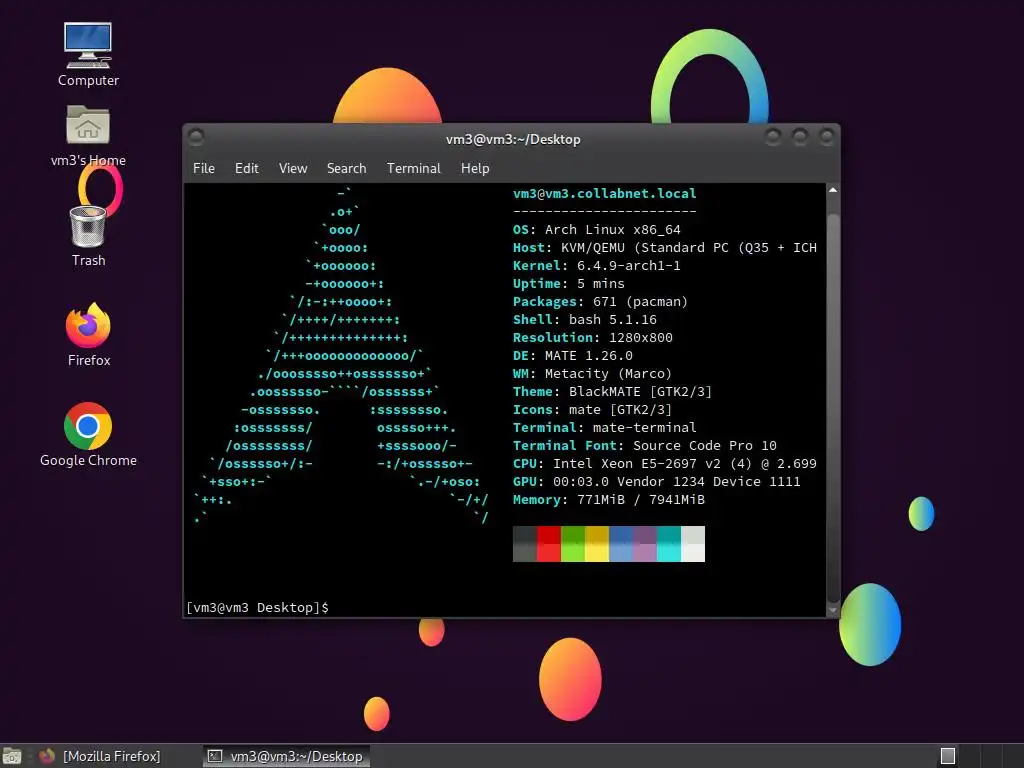Open the Search menu in terminal
This screenshot has width=1024, height=768.
pyautogui.click(x=346, y=168)
